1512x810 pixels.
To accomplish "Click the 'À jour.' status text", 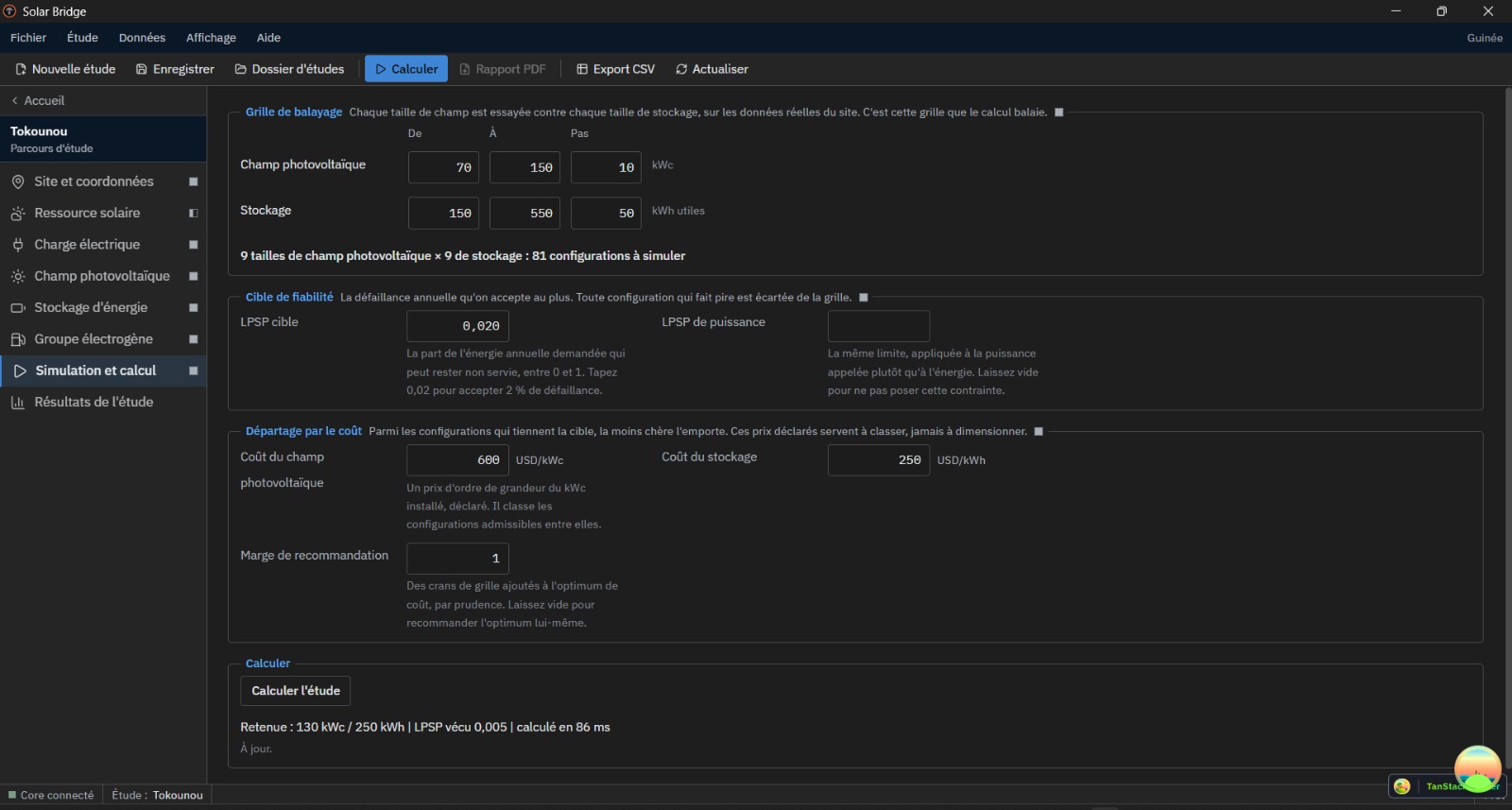I will coord(256,749).
